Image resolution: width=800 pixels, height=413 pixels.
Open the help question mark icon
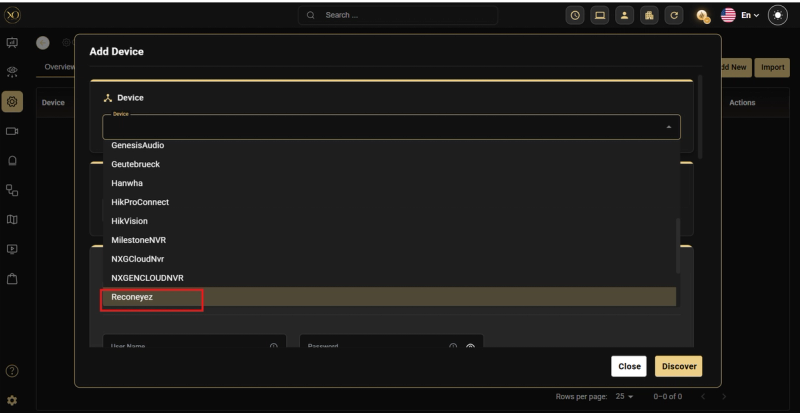pyautogui.click(x=12, y=371)
